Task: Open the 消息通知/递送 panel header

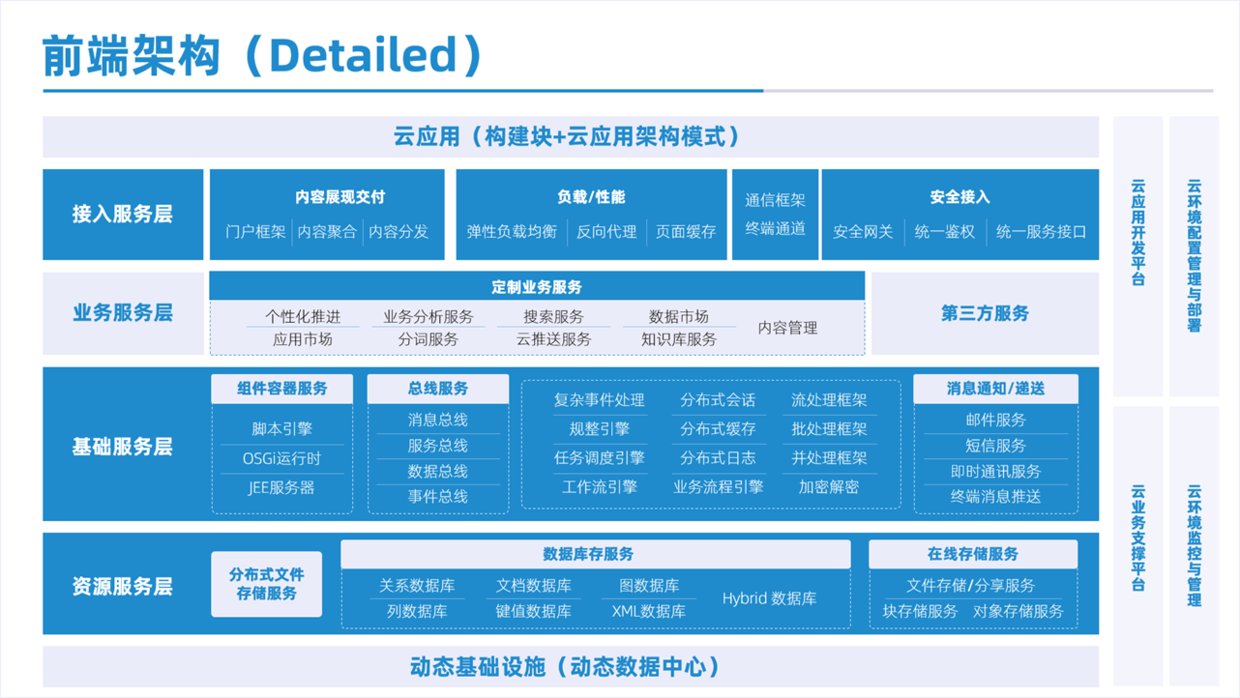Action: point(996,388)
